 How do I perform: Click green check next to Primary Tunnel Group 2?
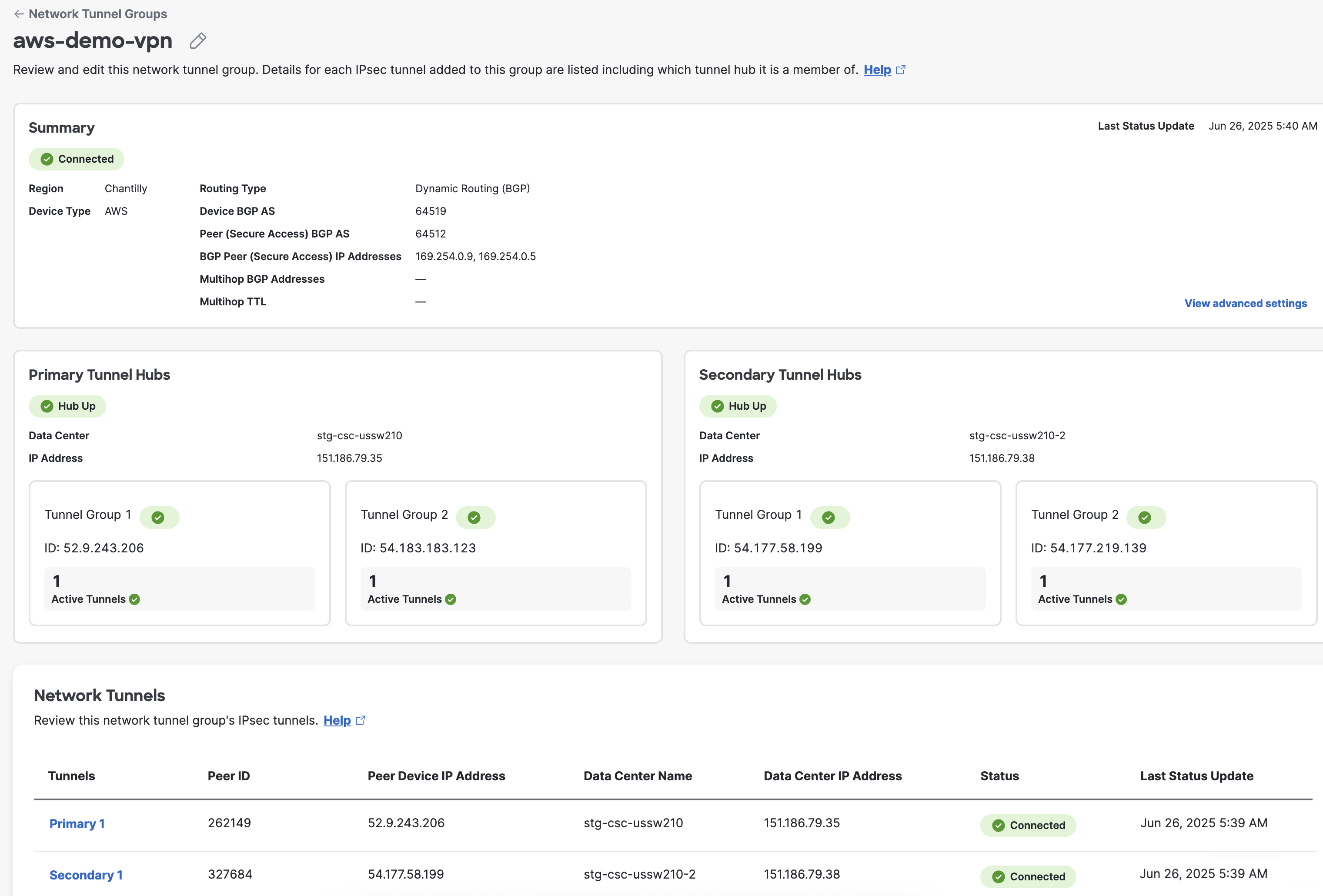474,518
